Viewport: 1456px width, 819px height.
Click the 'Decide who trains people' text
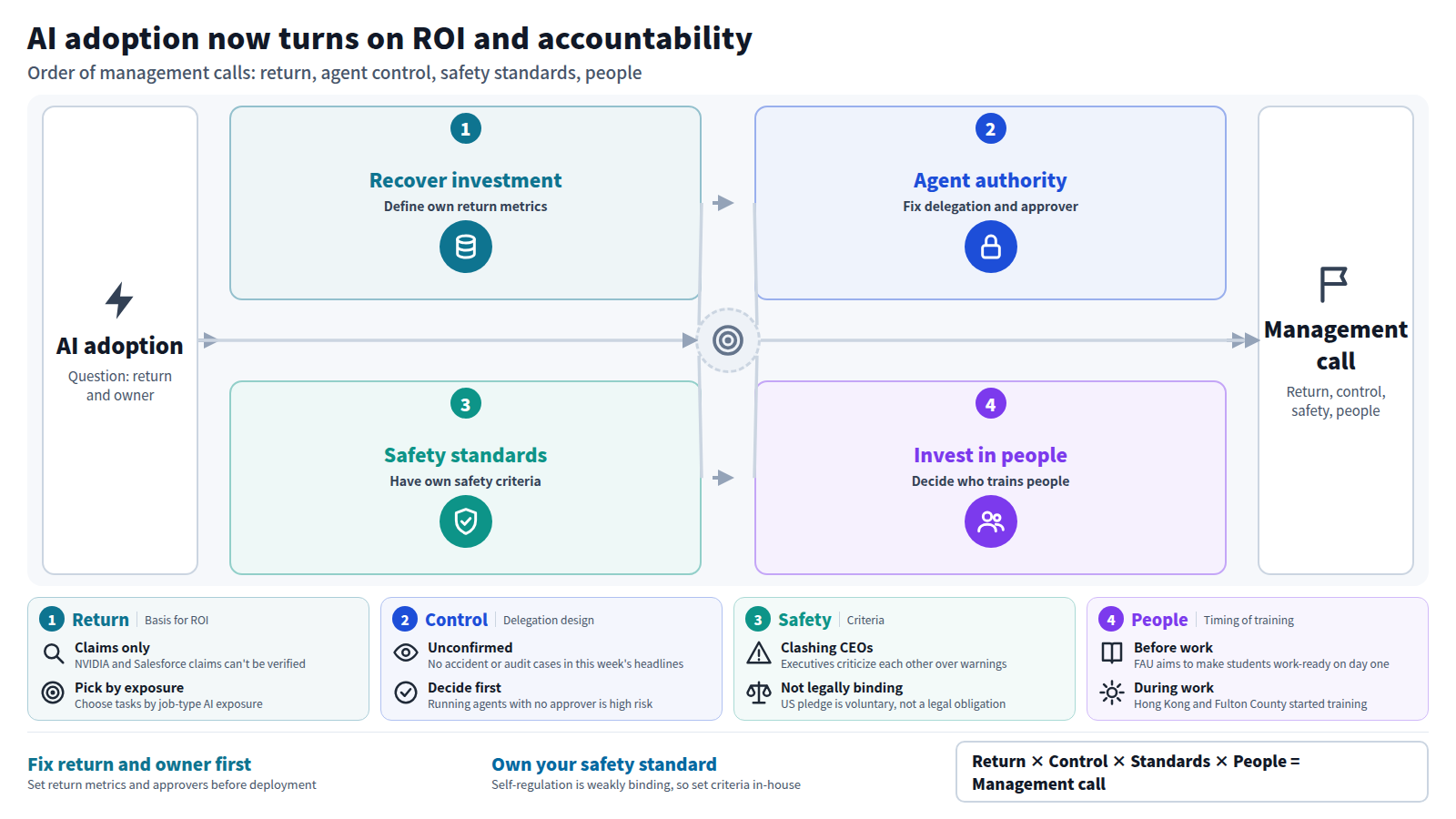(x=990, y=481)
